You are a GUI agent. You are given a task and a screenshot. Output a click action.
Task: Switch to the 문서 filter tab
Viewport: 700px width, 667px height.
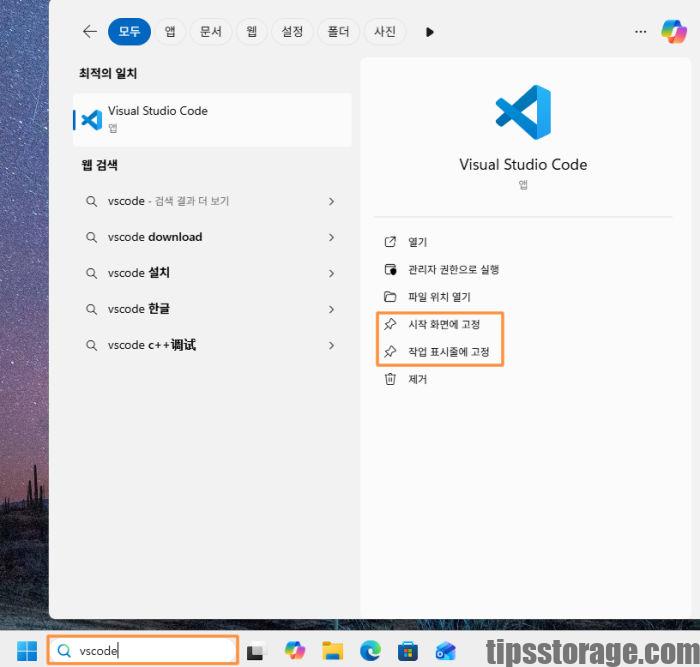pos(210,32)
